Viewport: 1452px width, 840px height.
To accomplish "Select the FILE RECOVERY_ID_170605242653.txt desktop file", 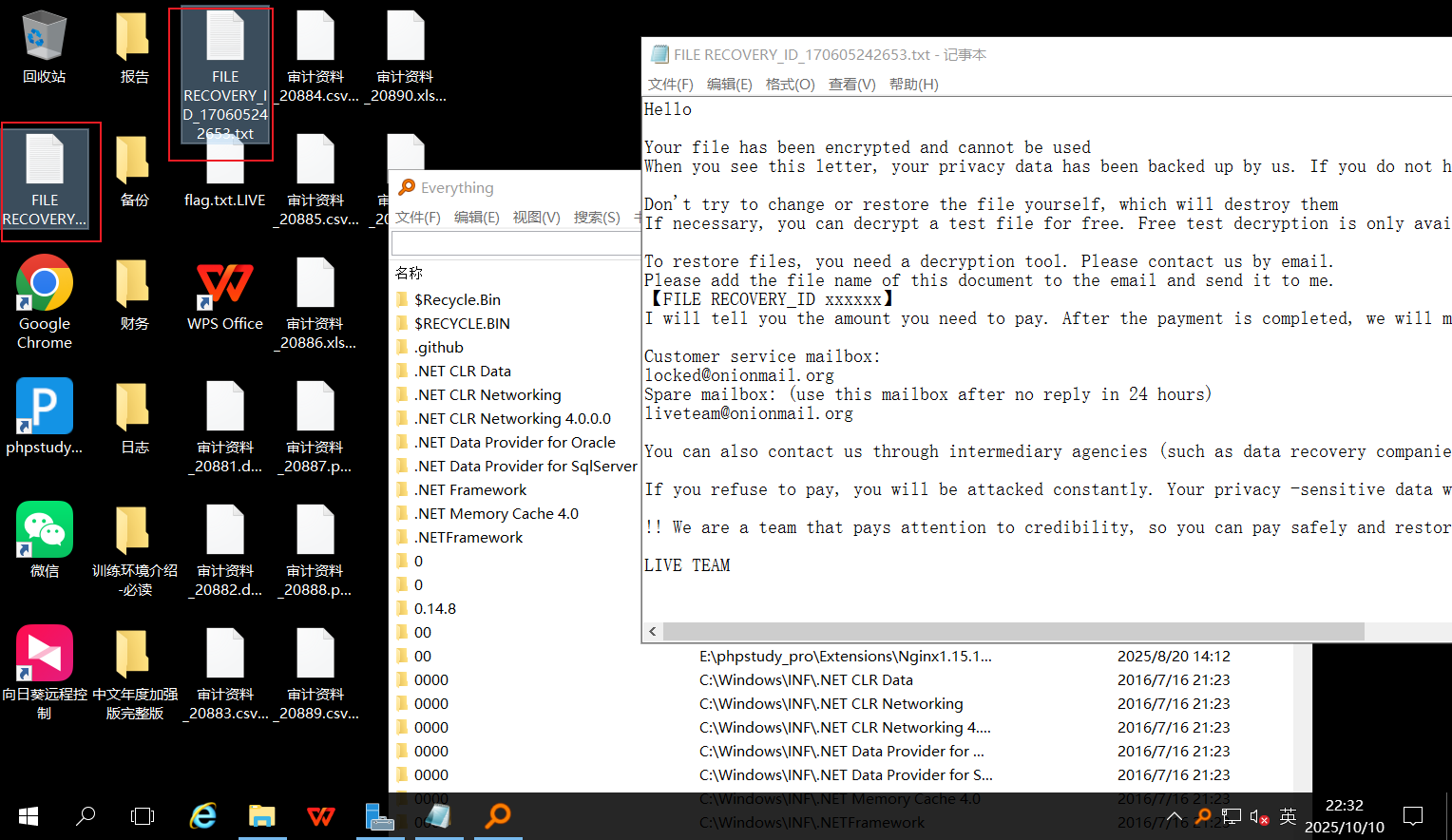I will click(225, 76).
